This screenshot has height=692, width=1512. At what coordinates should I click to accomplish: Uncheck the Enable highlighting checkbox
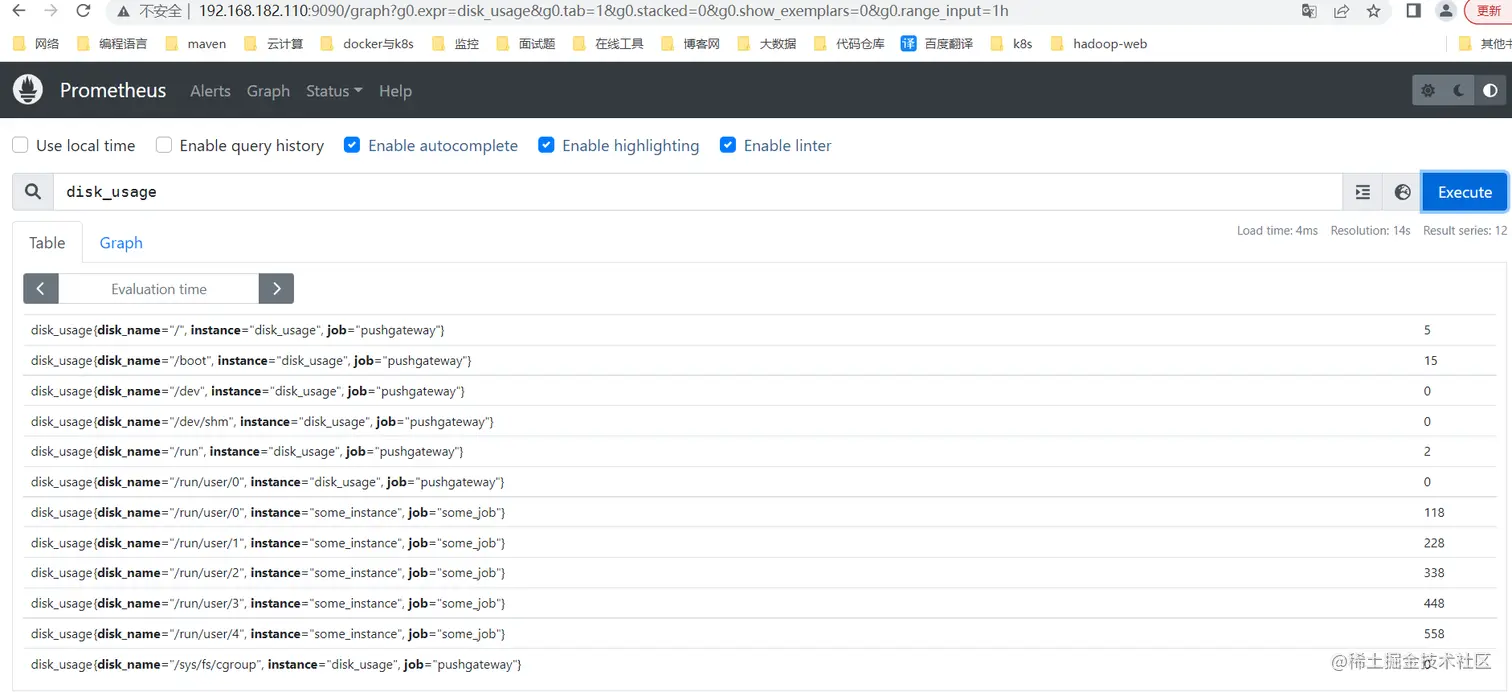coord(546,145)
